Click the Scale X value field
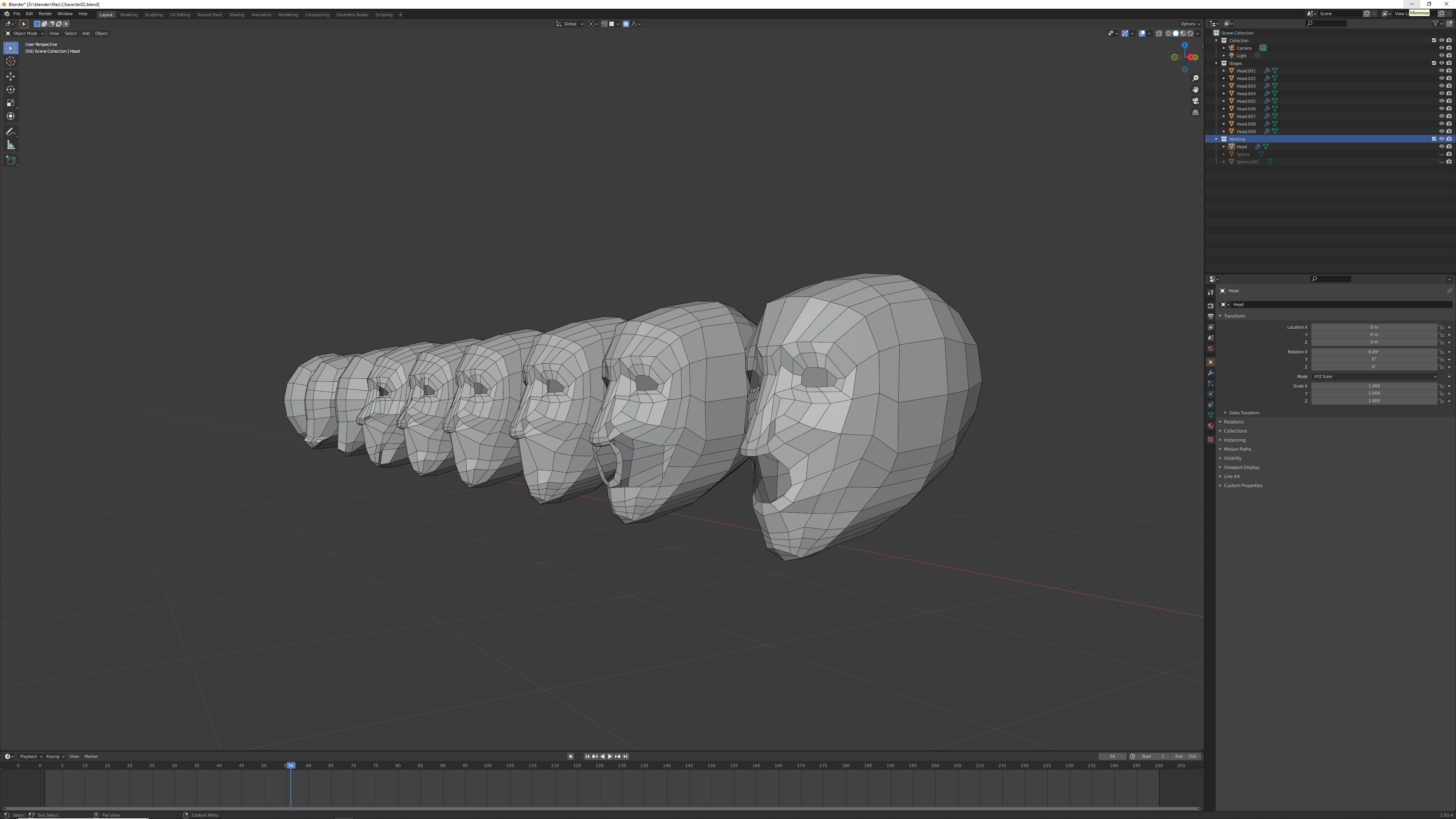Image resolution: width=1456 pixels, height=819 pixels. tap(1374, 386)
